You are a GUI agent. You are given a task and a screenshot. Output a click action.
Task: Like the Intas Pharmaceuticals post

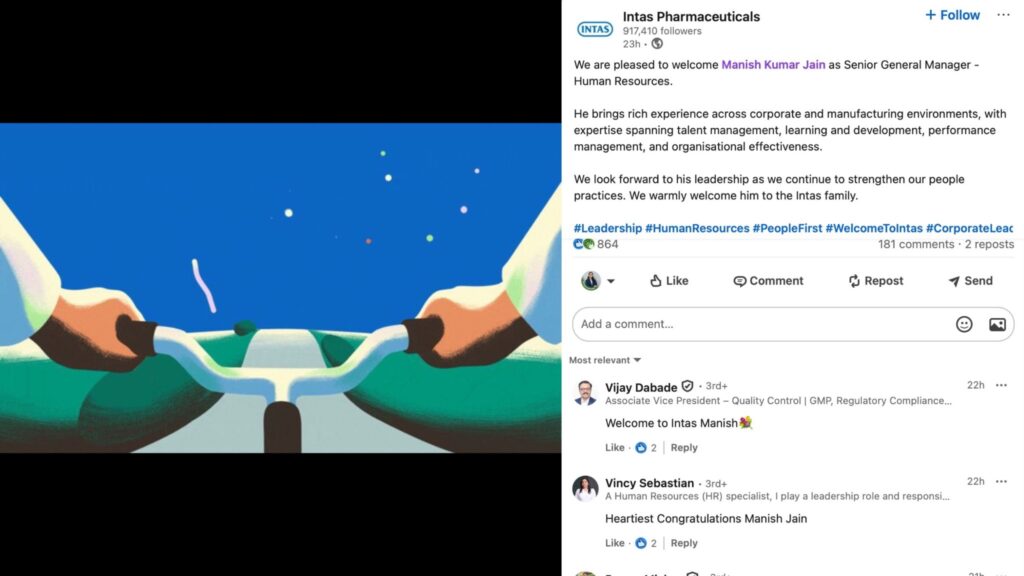click(x=669, y=281)
